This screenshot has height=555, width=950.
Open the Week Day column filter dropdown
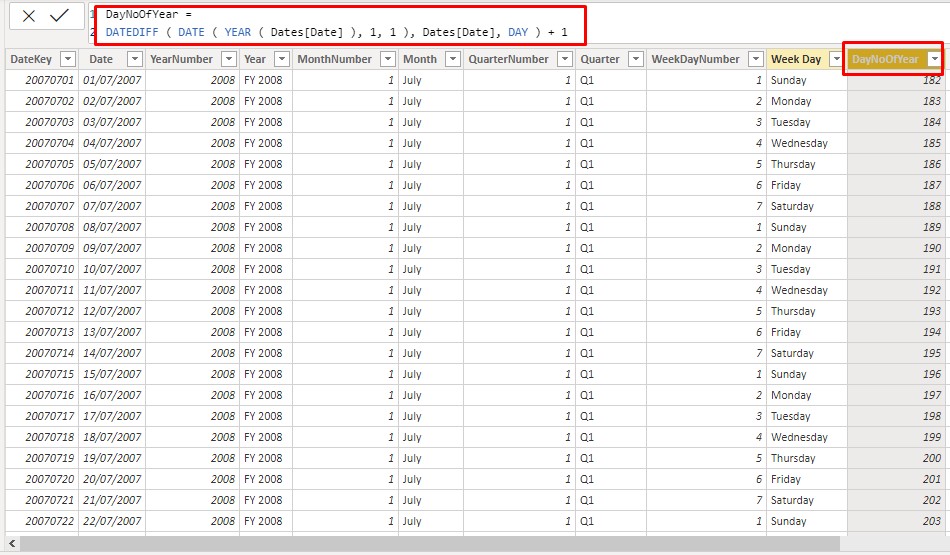pos(836,59)
